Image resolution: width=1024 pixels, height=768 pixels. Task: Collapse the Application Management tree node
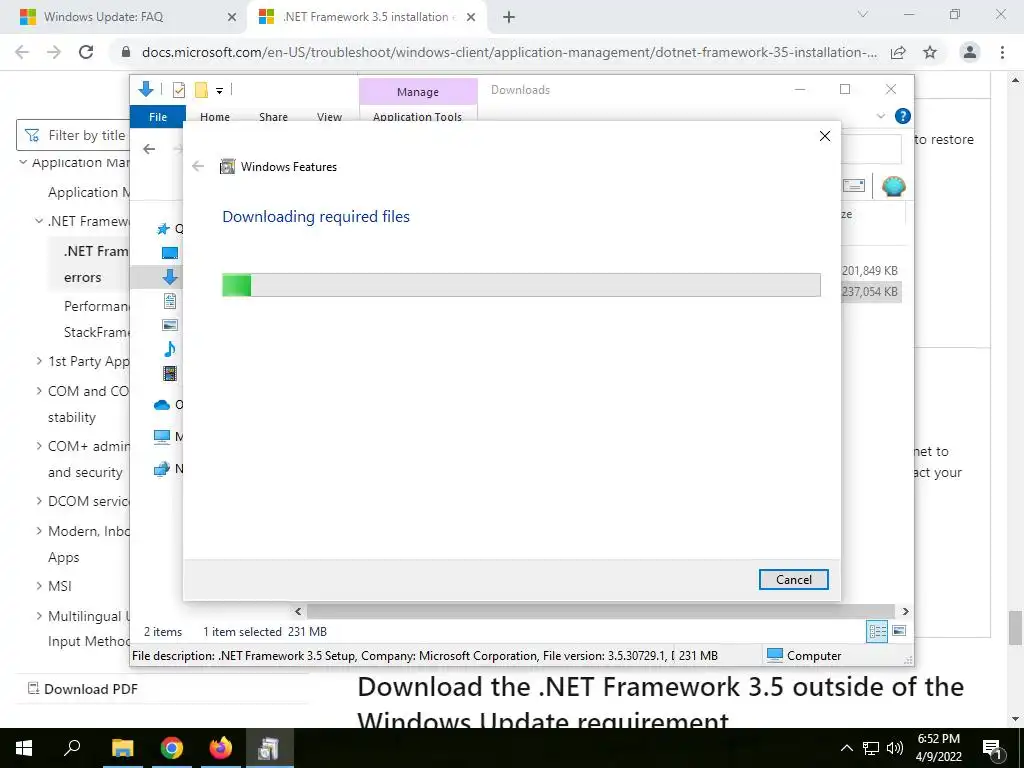pos(23,162)
